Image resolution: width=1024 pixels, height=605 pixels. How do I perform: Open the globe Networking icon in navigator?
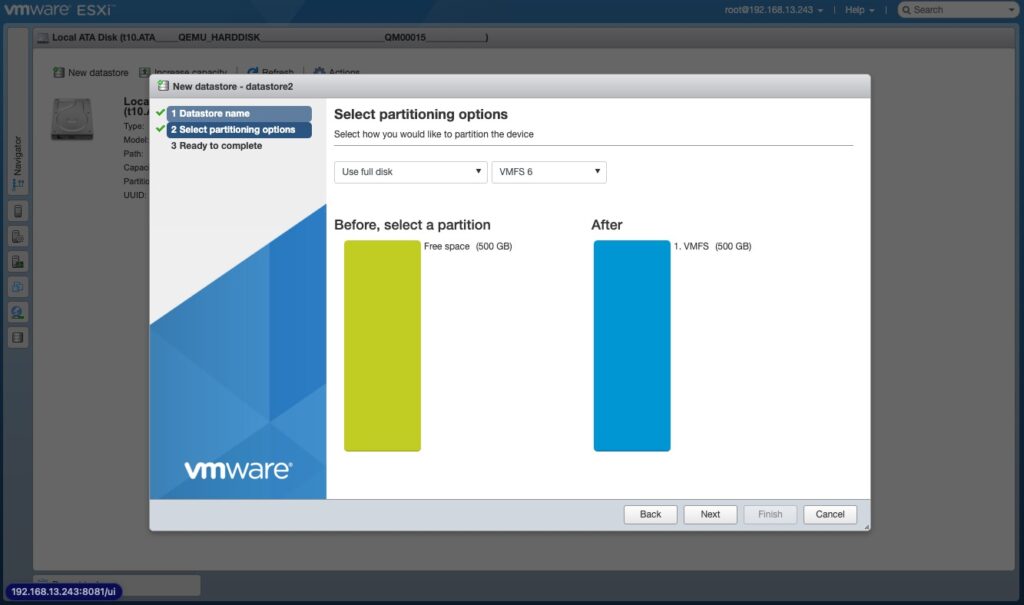coord(18,312)
